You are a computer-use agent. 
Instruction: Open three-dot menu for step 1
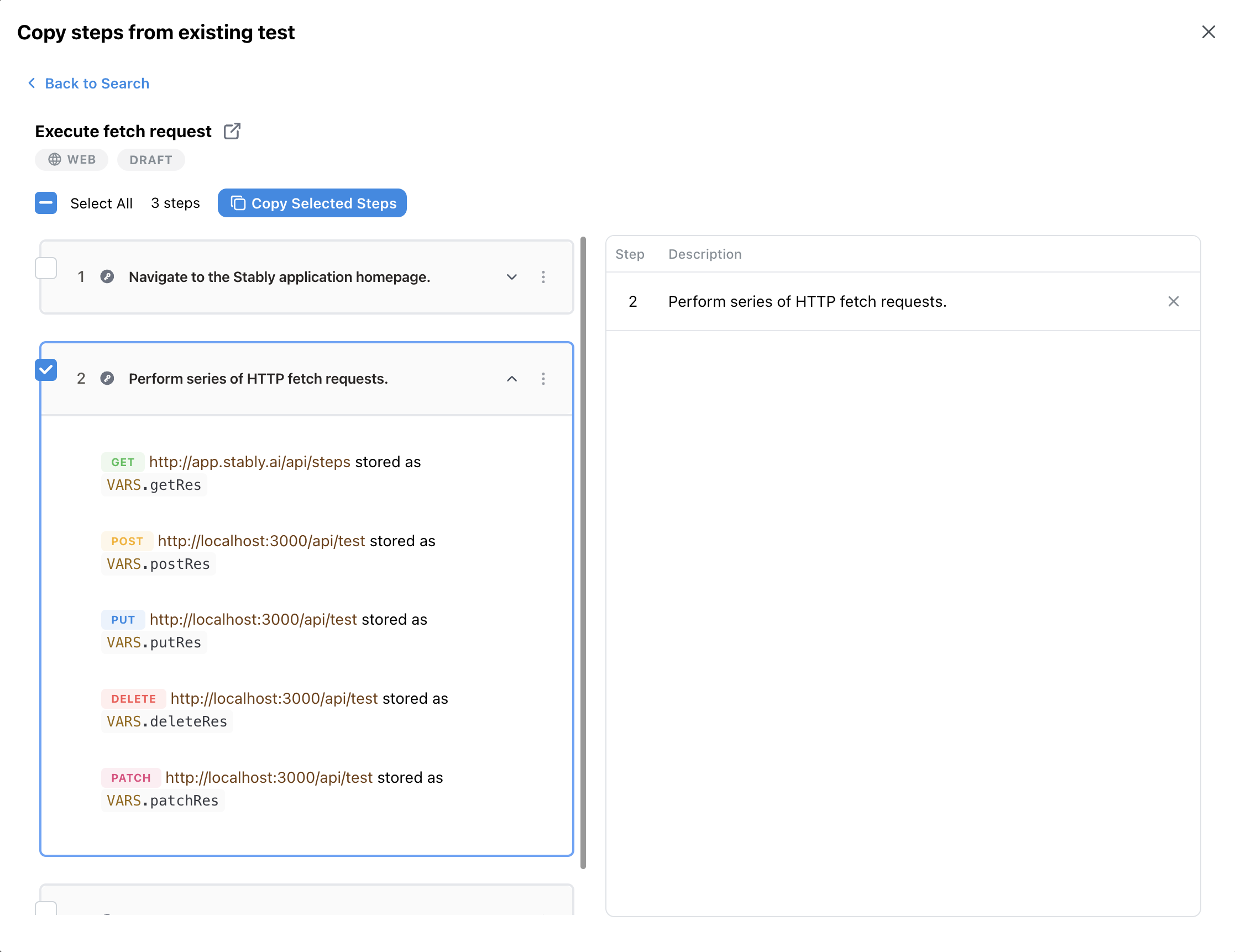pyautogui.click(x=543, y=277)
